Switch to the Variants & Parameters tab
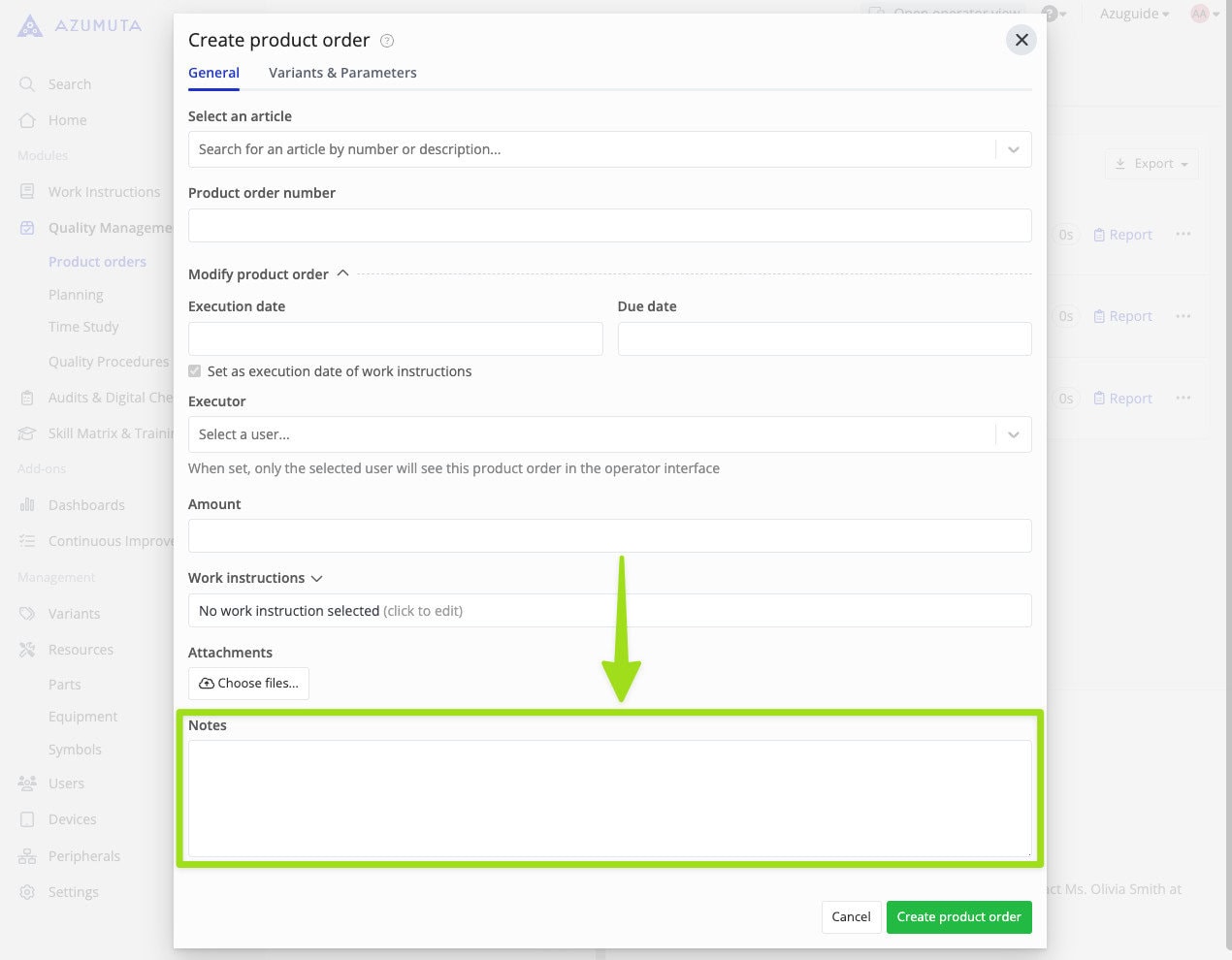 (x=342, y=72)
